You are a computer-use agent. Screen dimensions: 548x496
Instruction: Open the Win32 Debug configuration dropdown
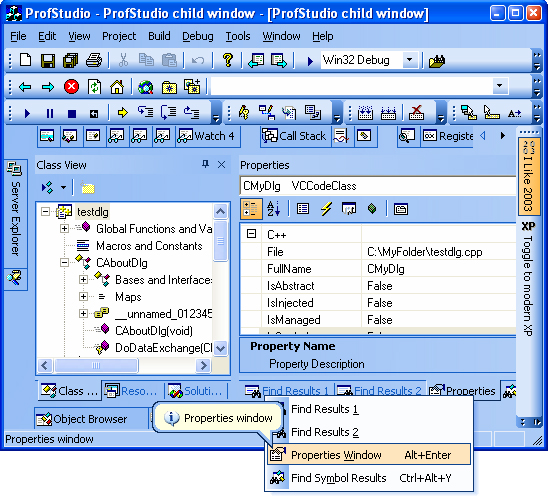(x=410, y=60)
